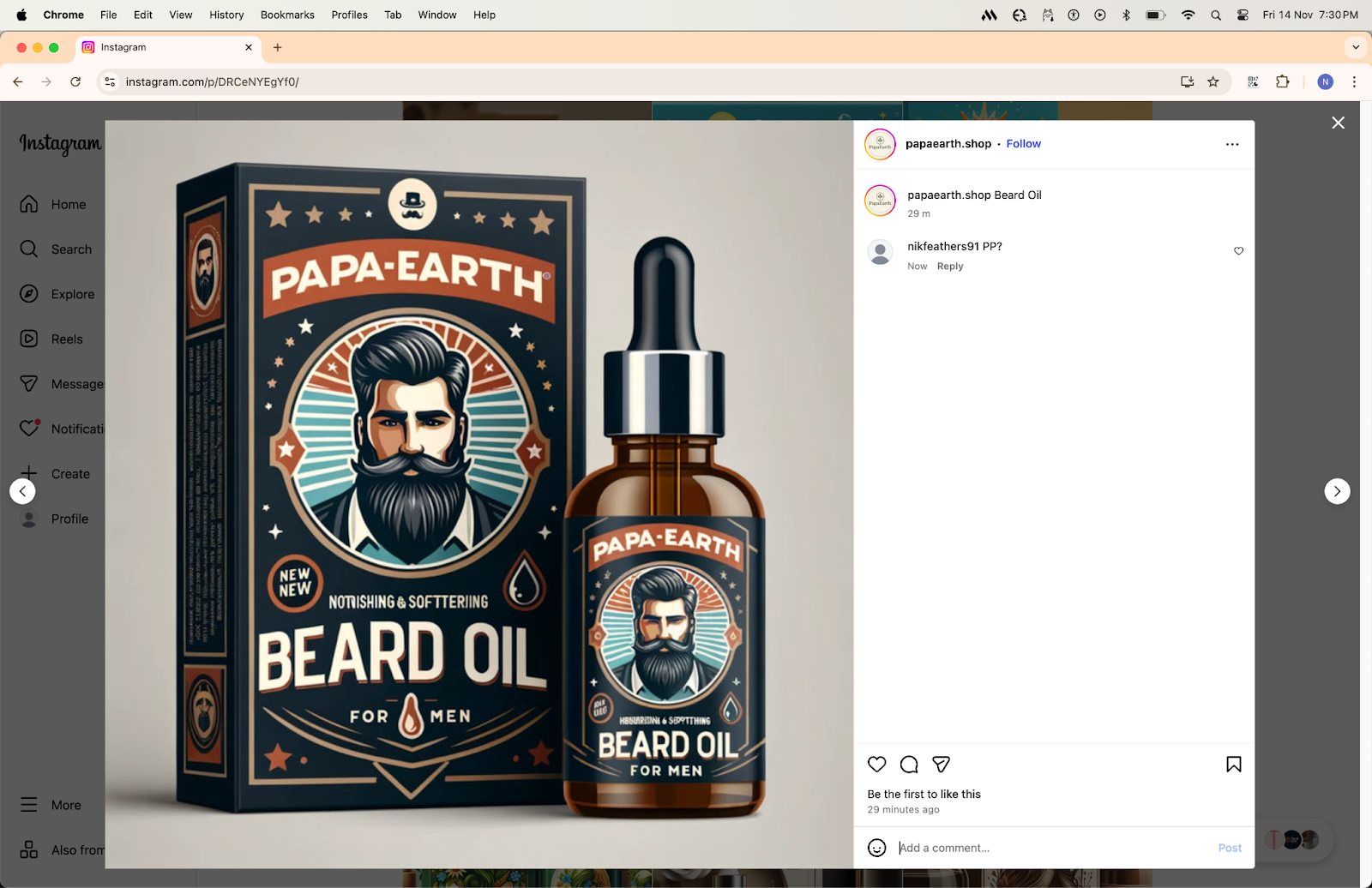
Task: Open emoji picker in comment box
Action: [x=876, y=848]
